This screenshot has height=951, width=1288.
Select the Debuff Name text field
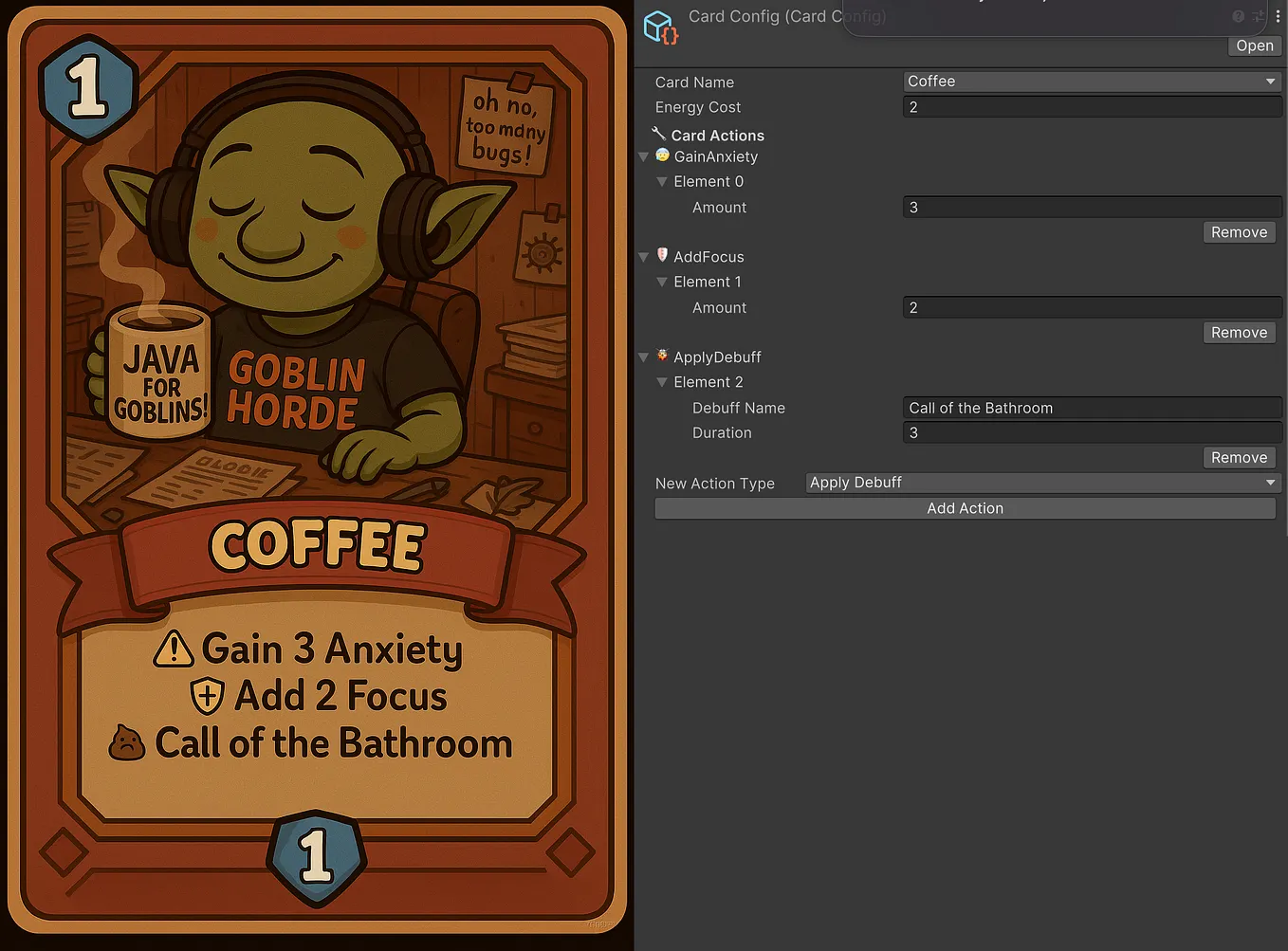(1091, 408)
